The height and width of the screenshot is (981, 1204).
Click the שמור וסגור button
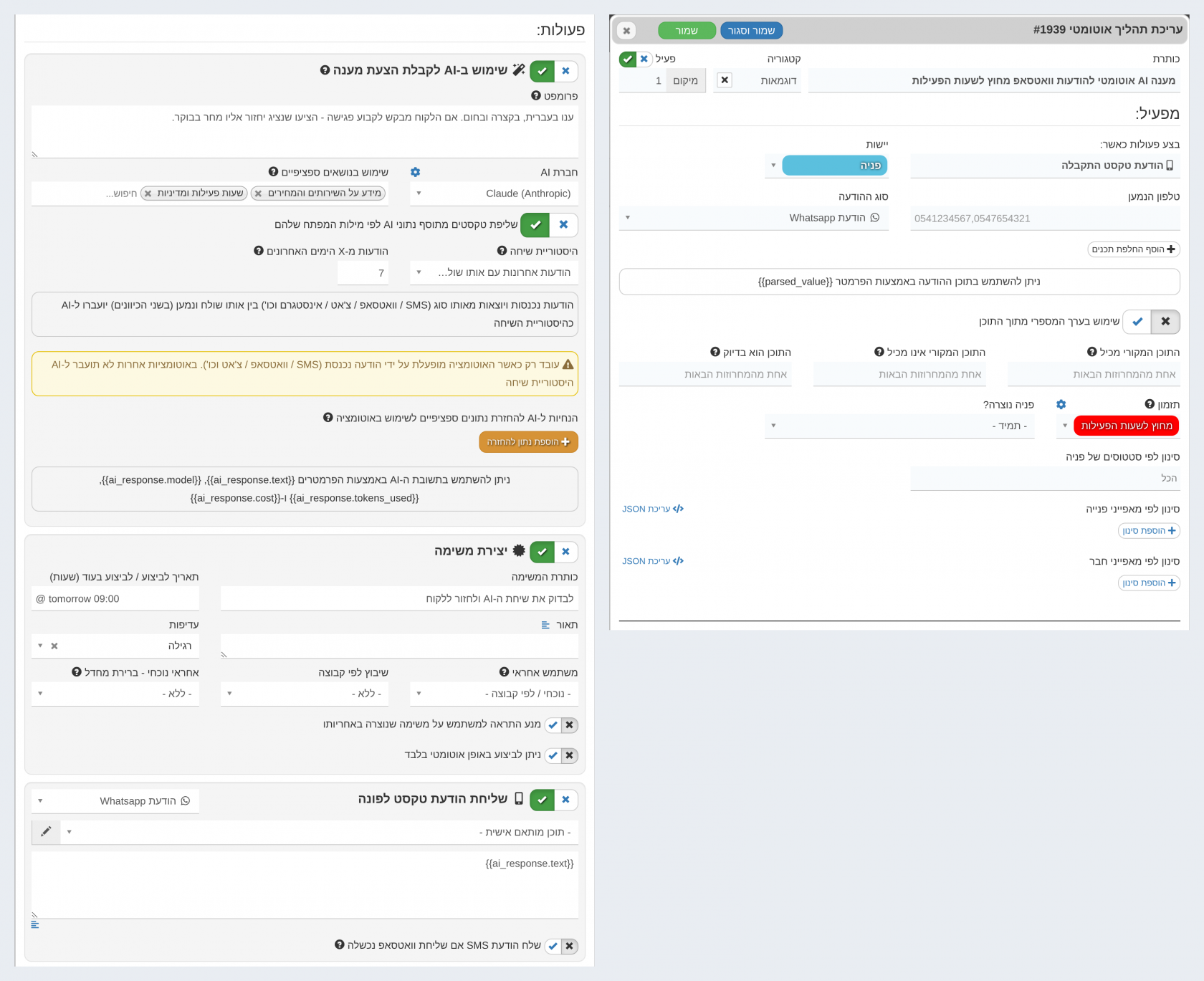(751, 31)
